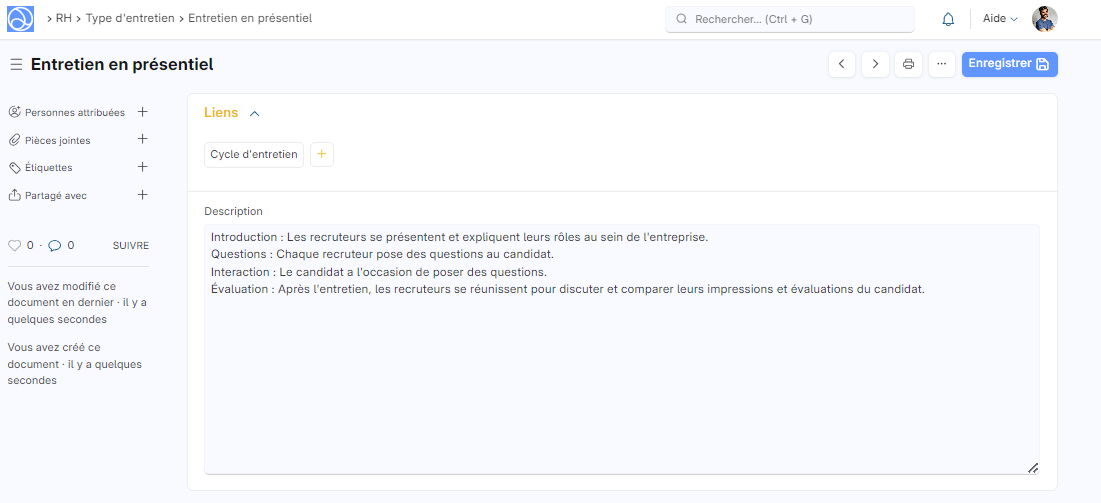Go to next document arrow

(875, 64)
